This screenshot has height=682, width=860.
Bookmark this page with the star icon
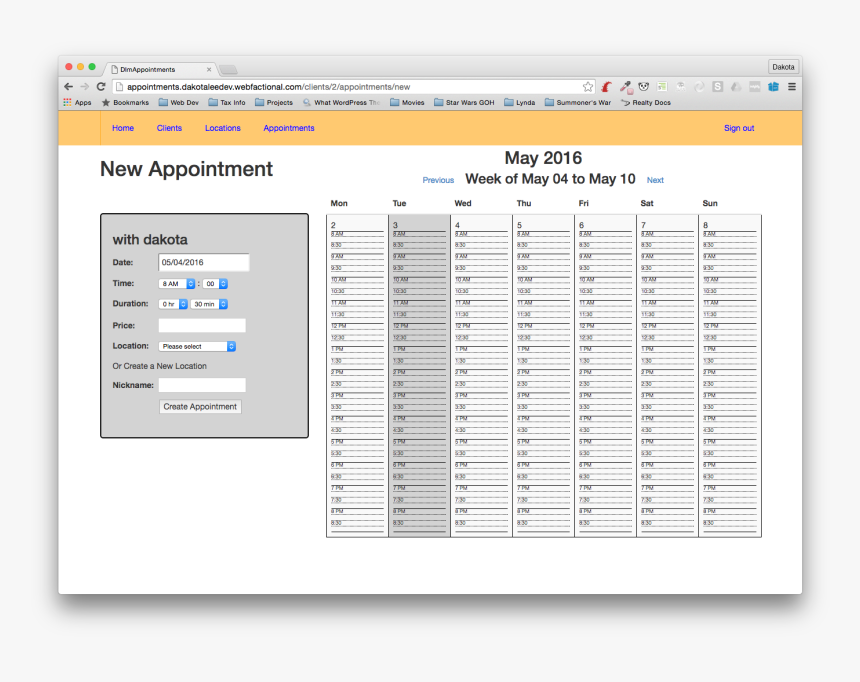[x=588, y=87]
